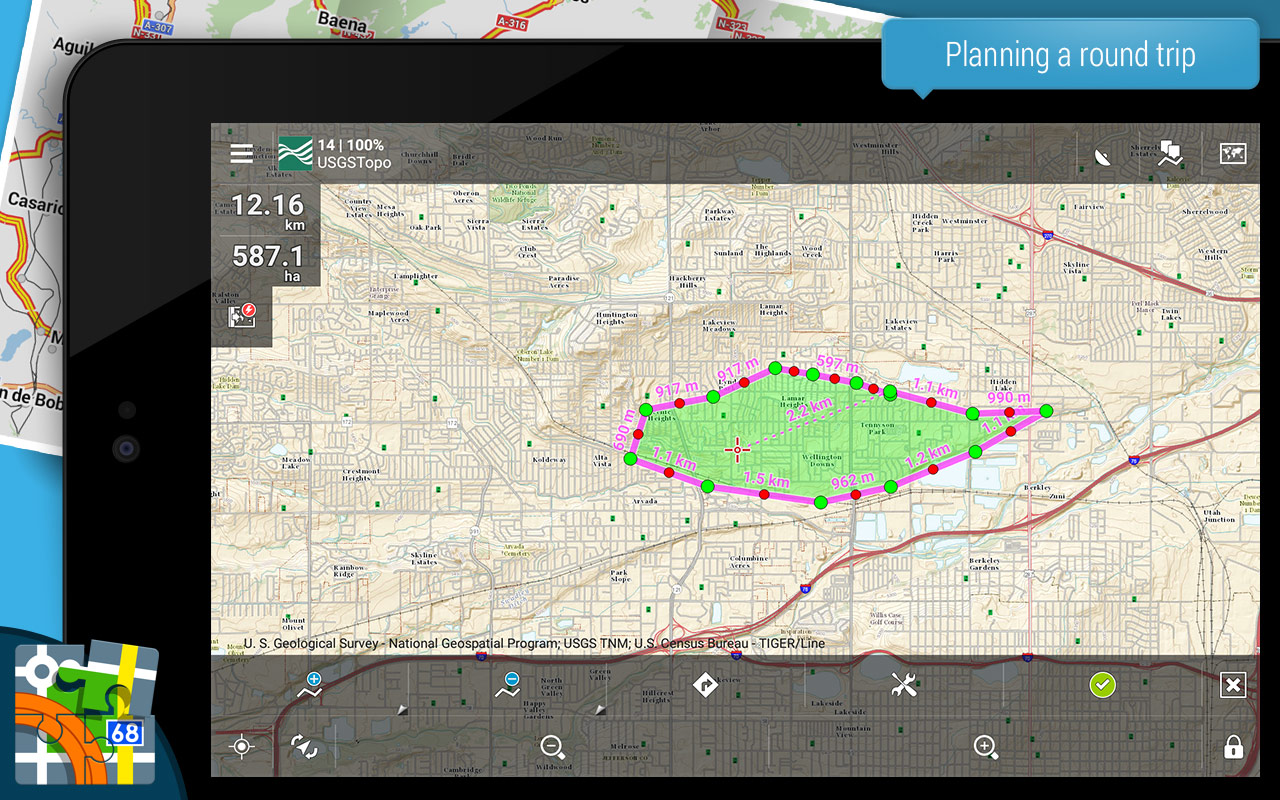Viewport: 1280px width, 800px height.
Task: Toggle centering the map on GPS position
Action: [241, 746]
